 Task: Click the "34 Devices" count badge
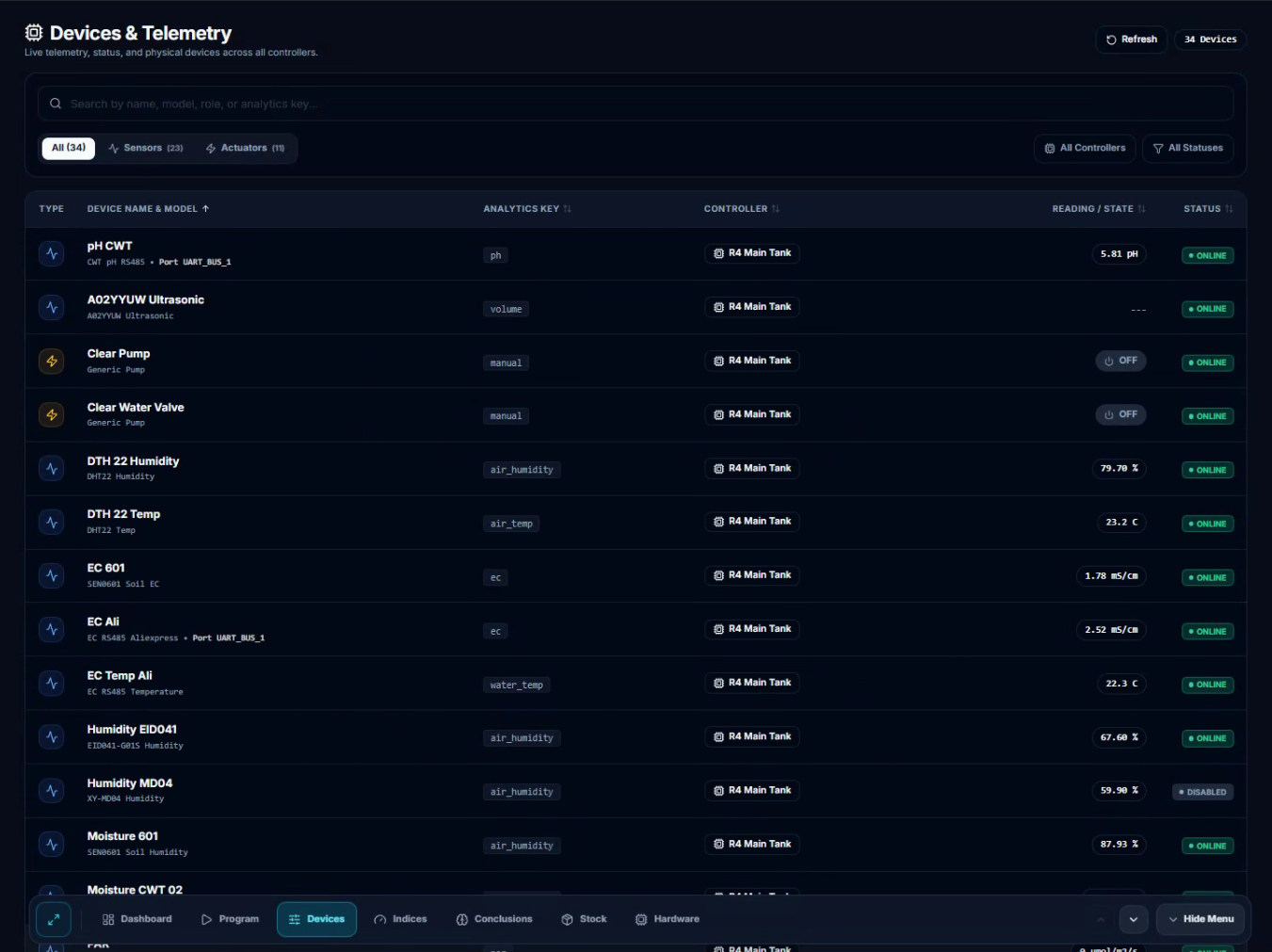click(1211, 40)
